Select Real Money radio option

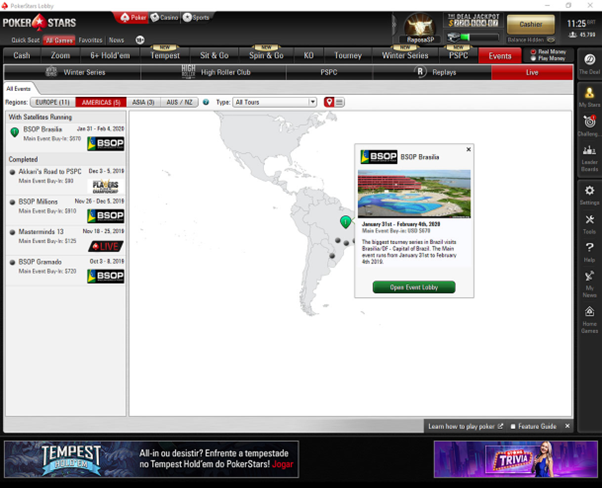pyautogui.click(x=533, y=51)
